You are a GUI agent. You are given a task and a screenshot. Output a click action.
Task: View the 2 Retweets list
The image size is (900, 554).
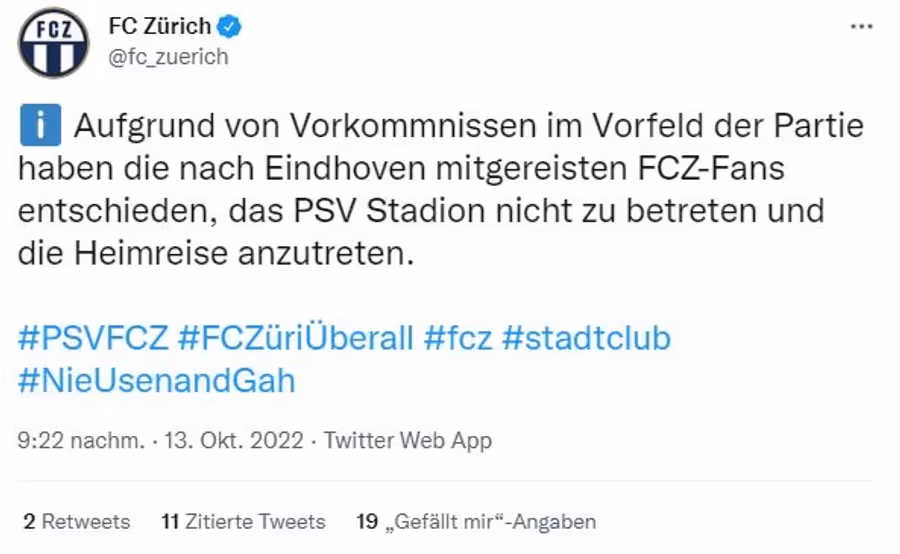point(77,521)
